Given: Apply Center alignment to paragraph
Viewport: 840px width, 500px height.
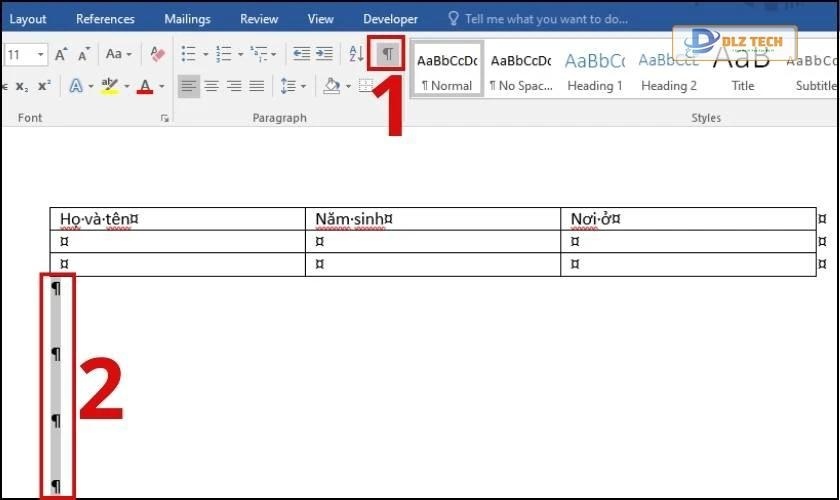Looking at the screenshot, I should (x=212, y=86).
